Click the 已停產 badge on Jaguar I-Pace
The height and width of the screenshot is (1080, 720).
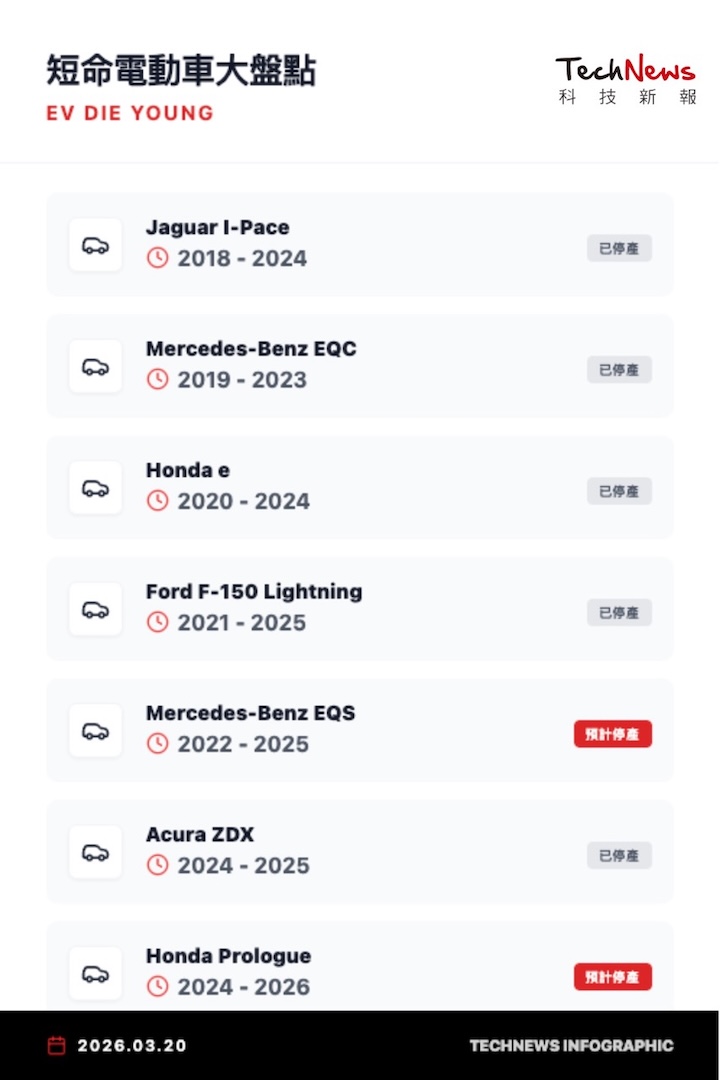(x=619, y=248)
